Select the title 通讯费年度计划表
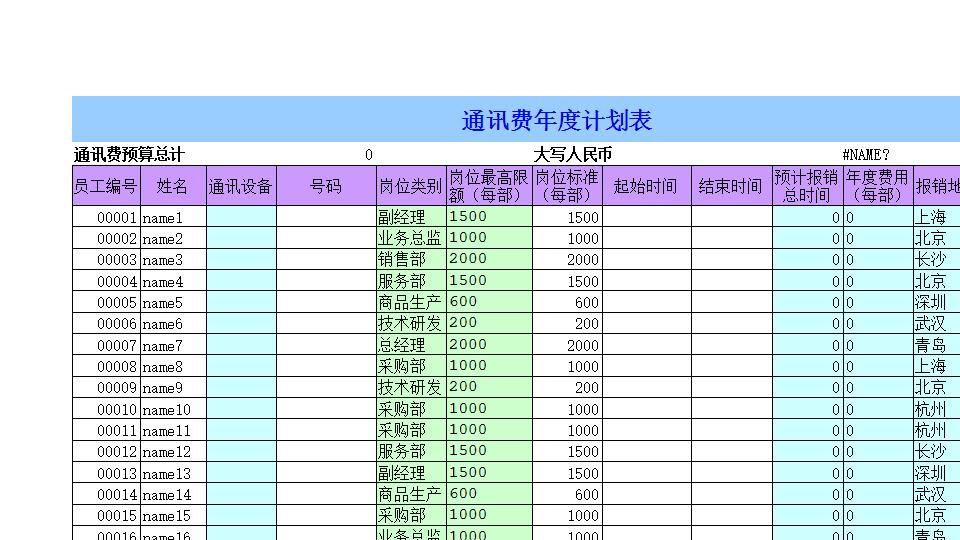 click(556, 121)
